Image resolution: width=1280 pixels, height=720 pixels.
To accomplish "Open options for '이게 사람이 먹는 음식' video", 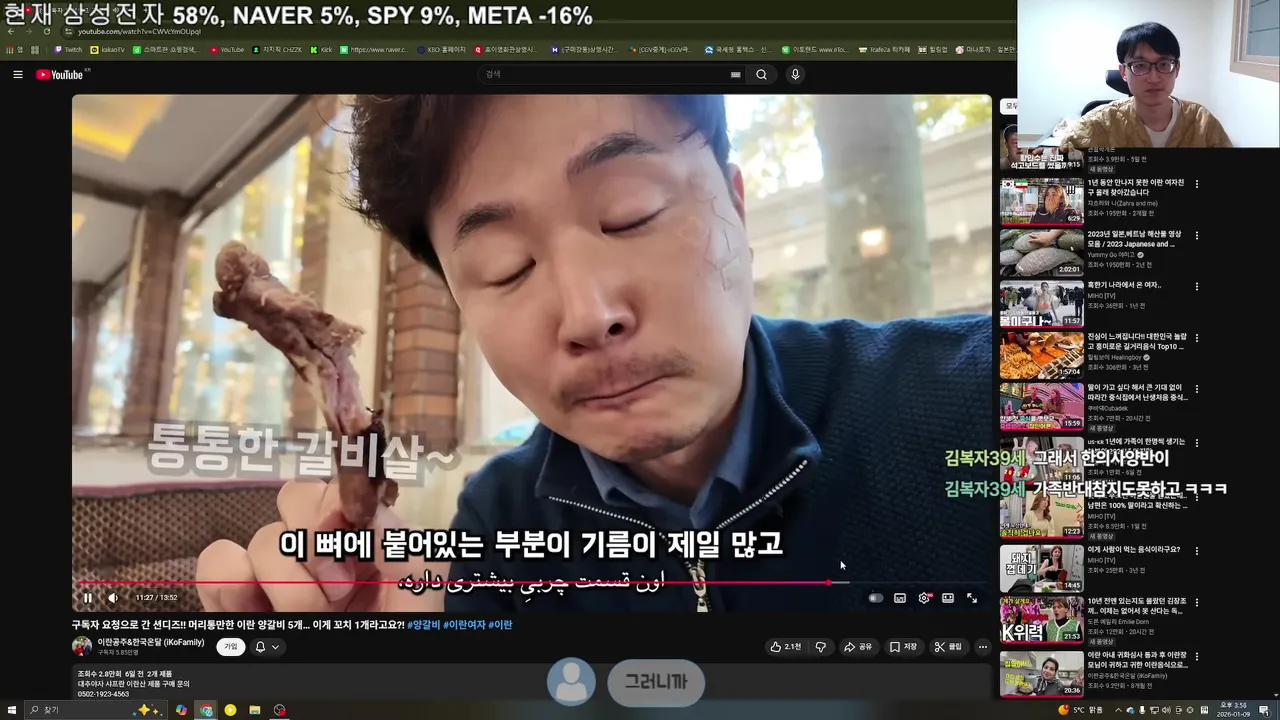I will (1196, 550).
